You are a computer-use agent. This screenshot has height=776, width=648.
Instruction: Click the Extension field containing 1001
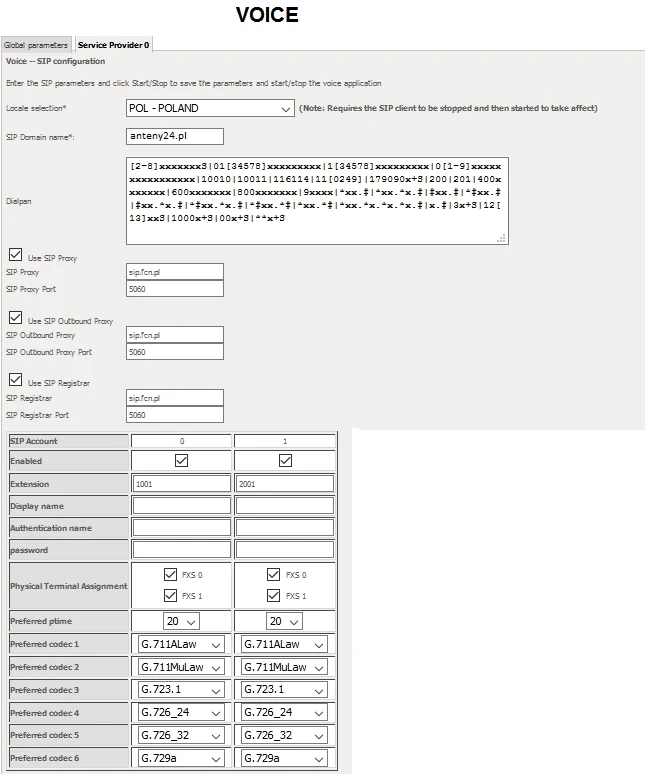coord(181,484)
